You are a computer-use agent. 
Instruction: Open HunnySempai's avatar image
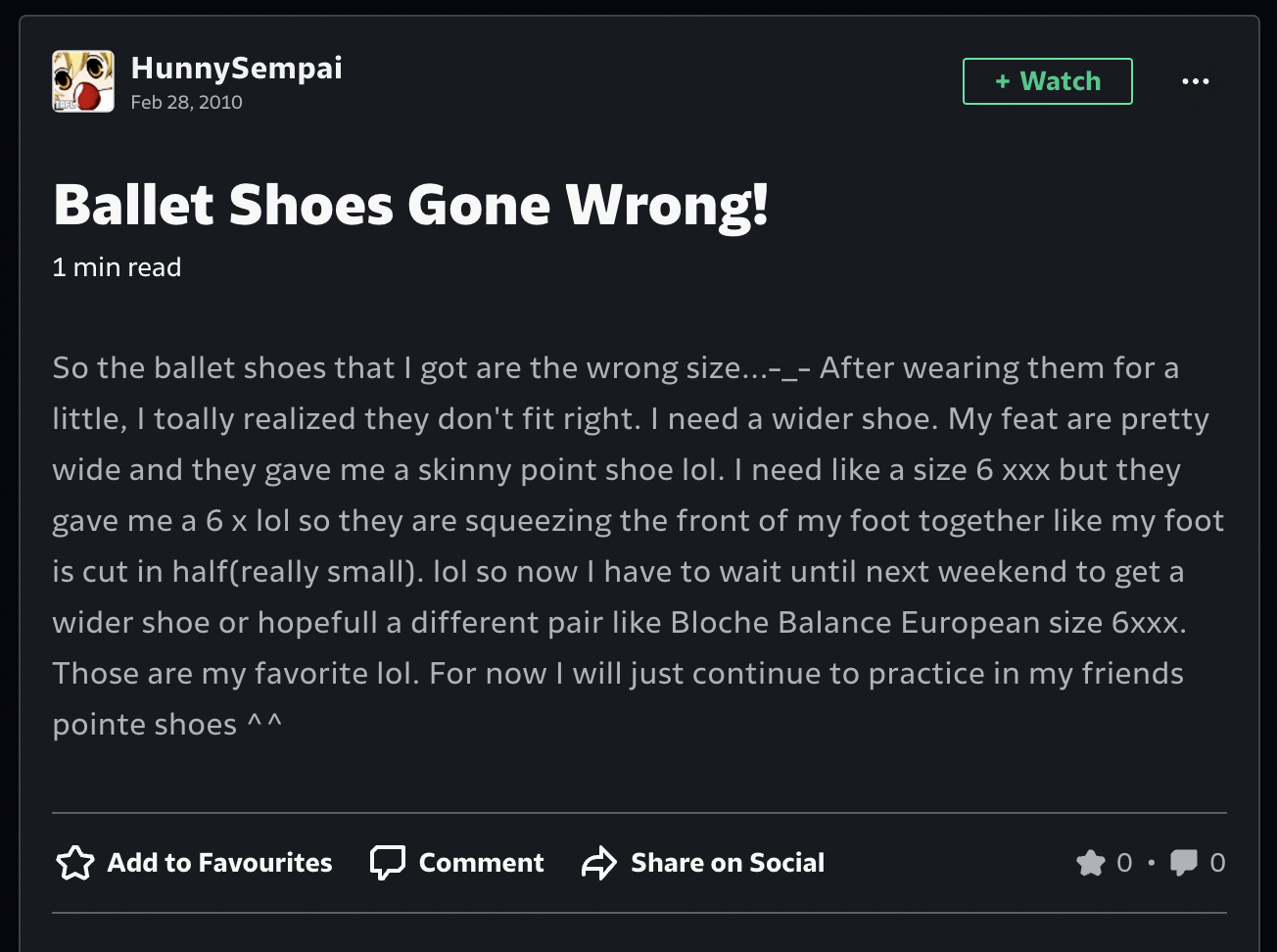click(x=83, y=81)
